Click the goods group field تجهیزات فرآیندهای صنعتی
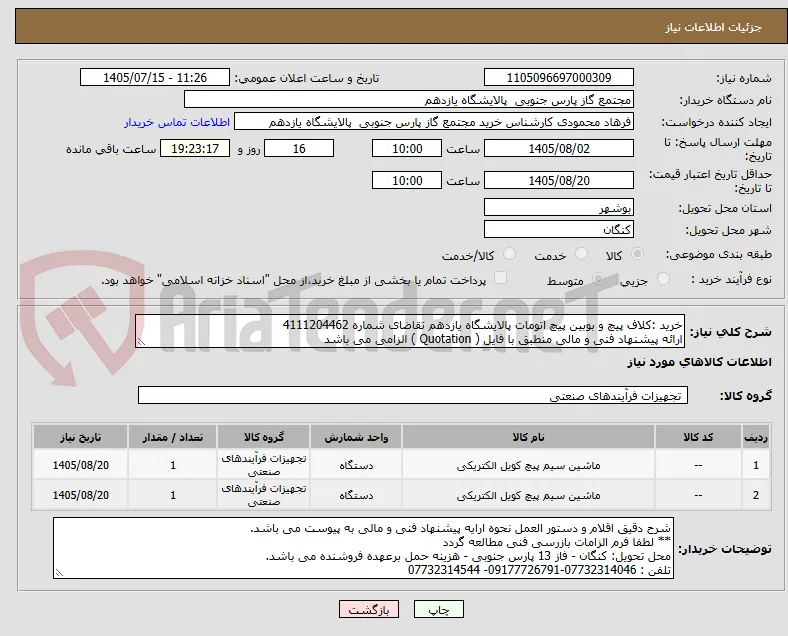Screen dimensions: 788x636 [413, 395]
